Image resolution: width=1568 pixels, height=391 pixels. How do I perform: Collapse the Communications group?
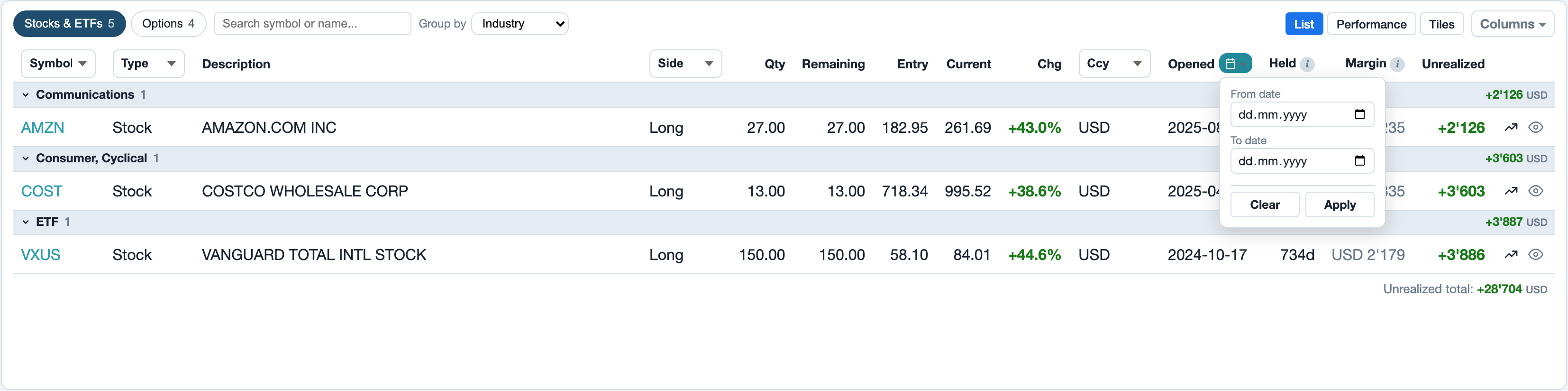(26, 94)
